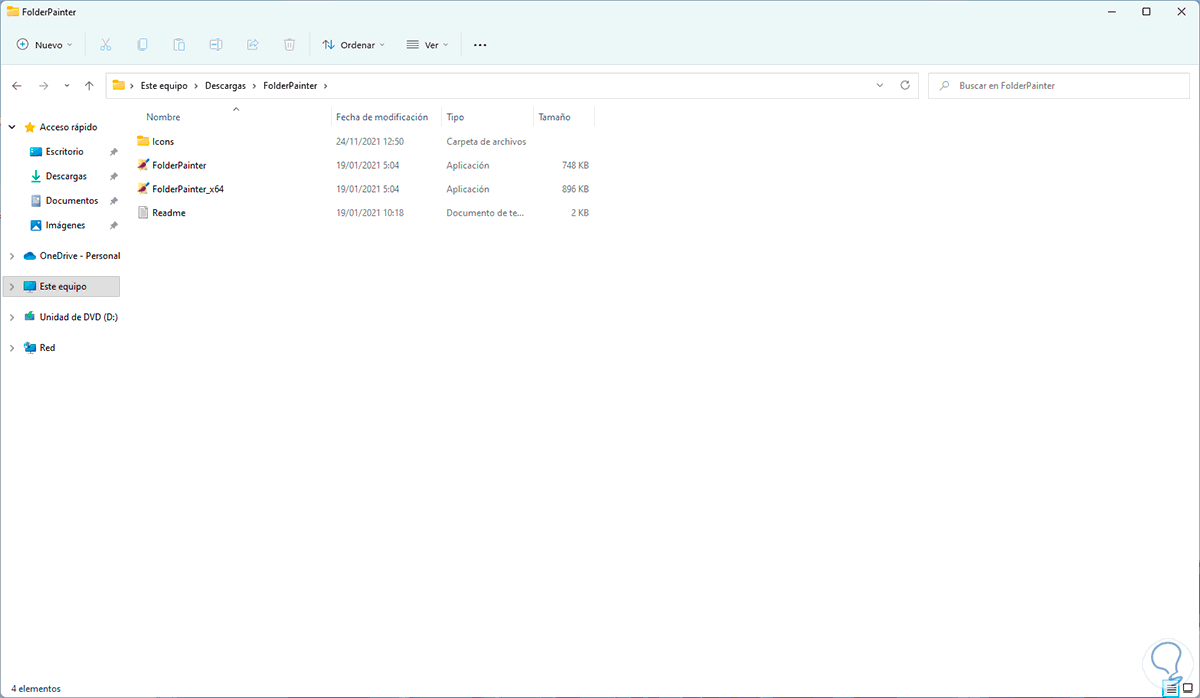Open the Ordenar dropdown
The image size is (1200, 698).
click(353, 45)
